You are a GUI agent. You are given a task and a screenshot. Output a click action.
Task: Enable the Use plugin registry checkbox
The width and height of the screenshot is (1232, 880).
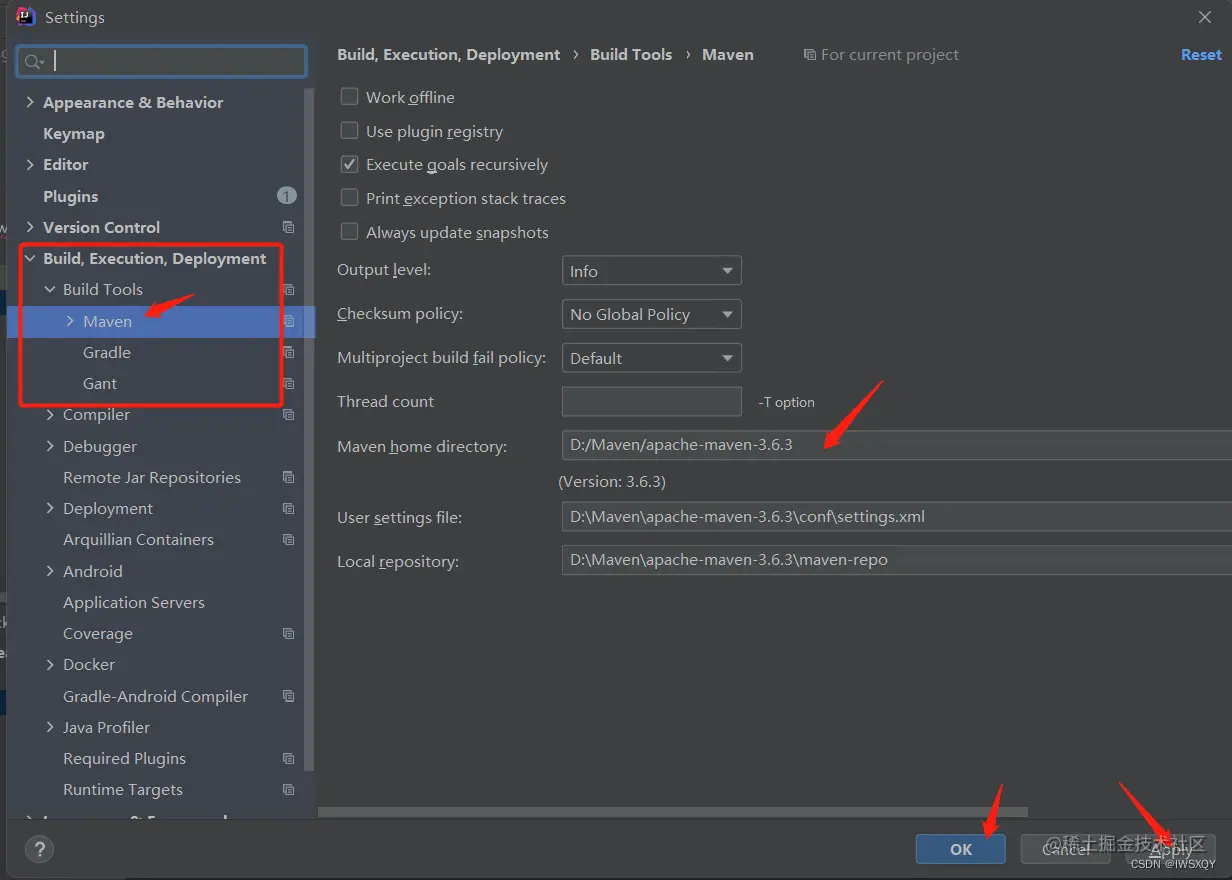pos(349,131)
